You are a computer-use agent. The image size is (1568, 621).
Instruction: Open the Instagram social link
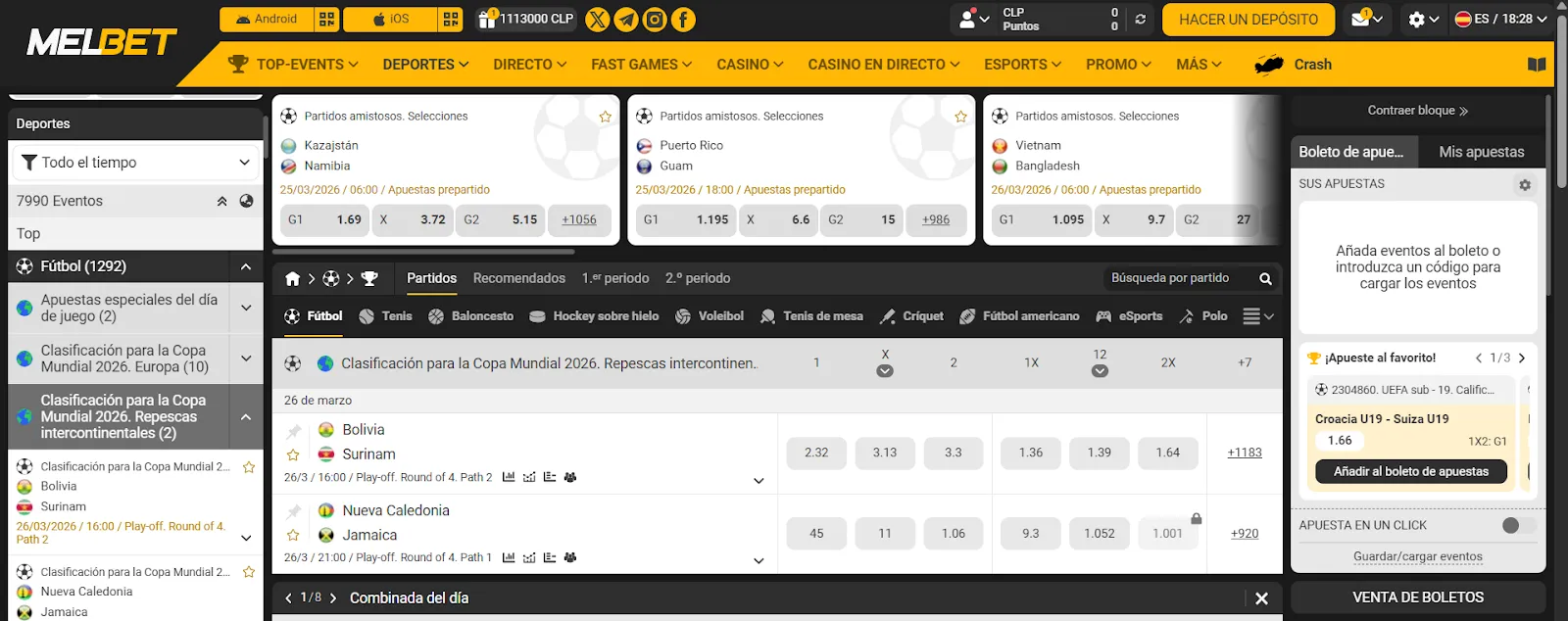point(655,19)
